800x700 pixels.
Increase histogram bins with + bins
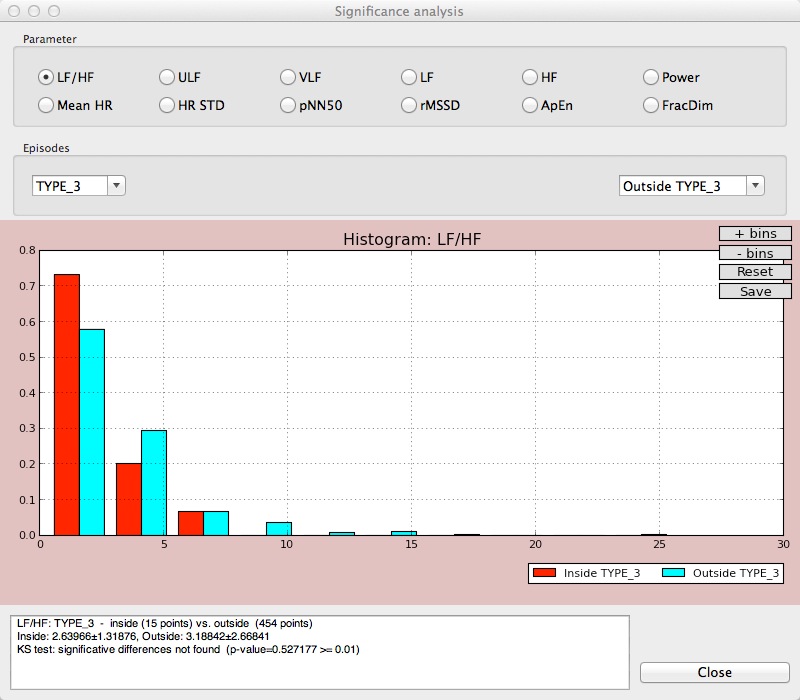(755, 234)
